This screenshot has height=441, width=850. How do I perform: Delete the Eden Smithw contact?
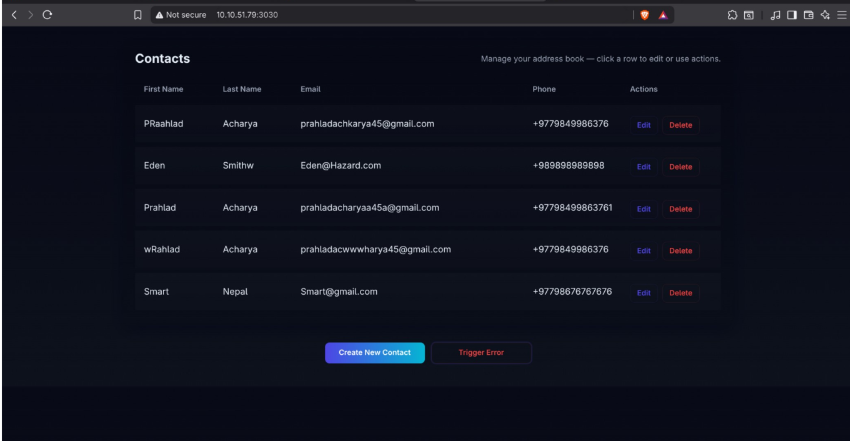coord(680,167)
